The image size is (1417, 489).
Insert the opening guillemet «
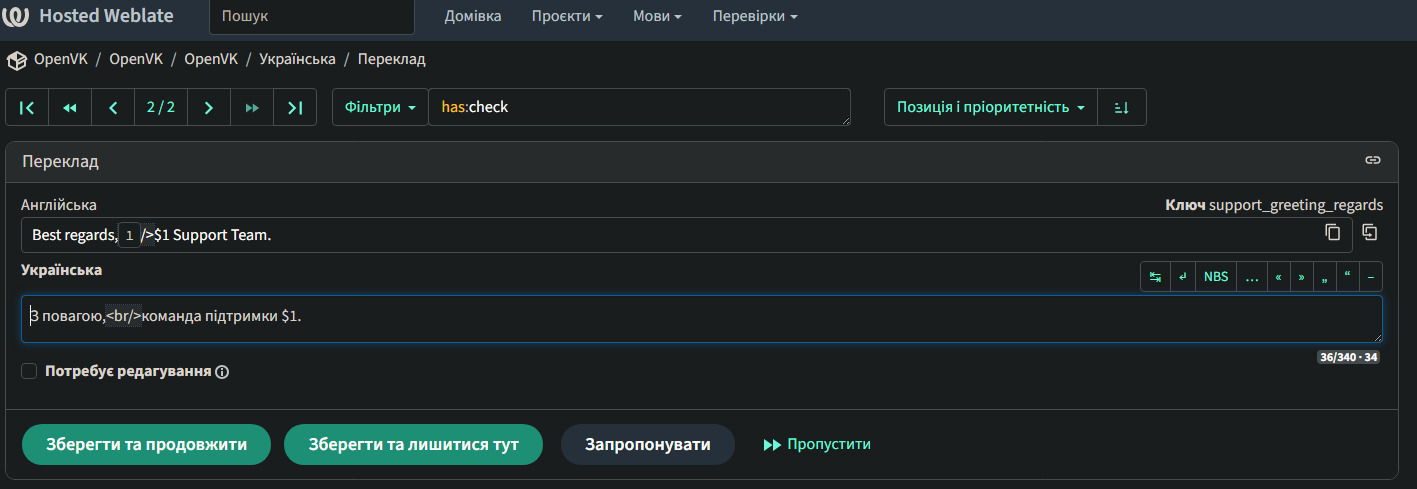[x=1279, y=277]
